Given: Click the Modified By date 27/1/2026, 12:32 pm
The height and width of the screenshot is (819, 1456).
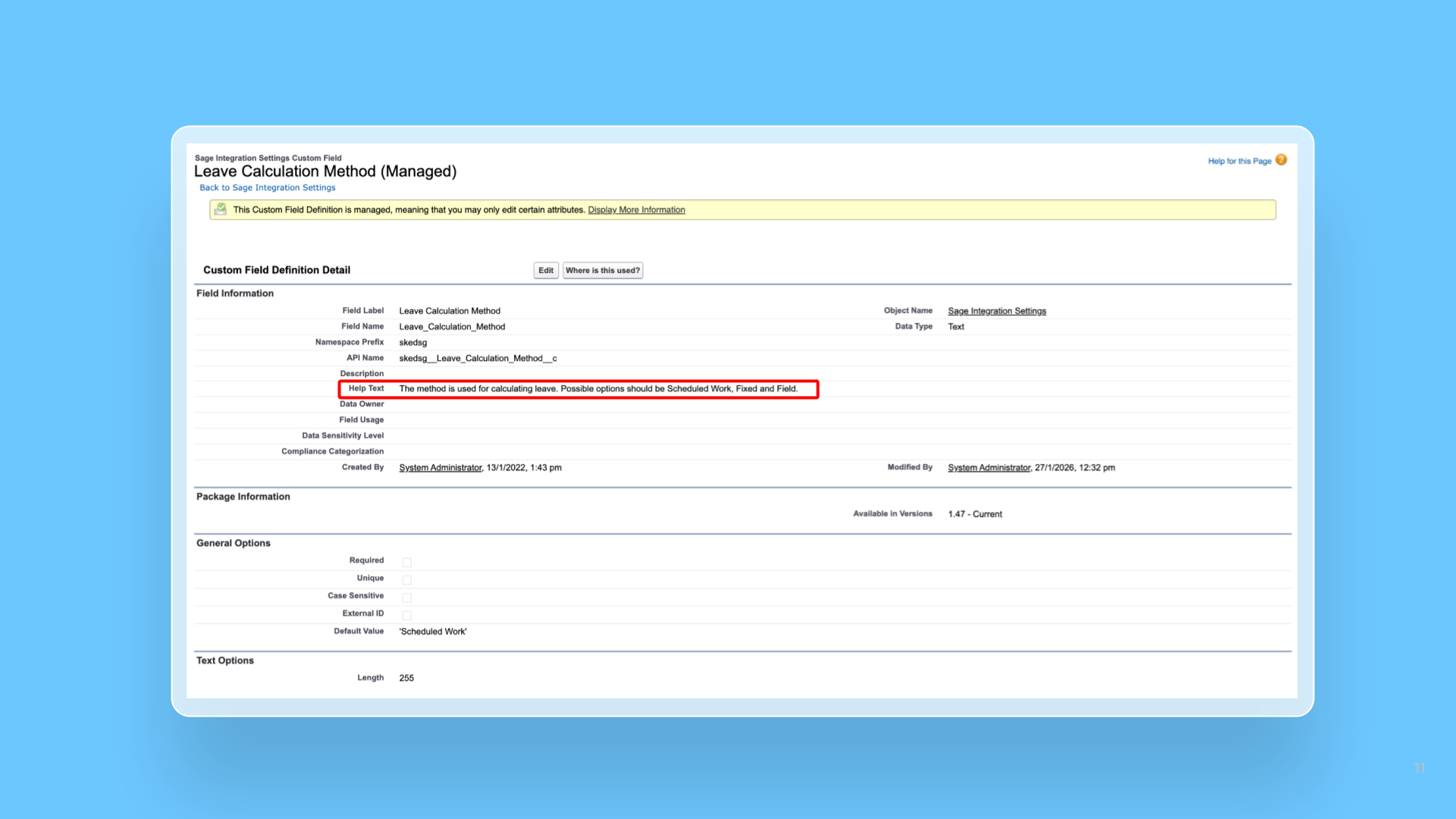Looking at the screenshot, I should click(1075, 468).
